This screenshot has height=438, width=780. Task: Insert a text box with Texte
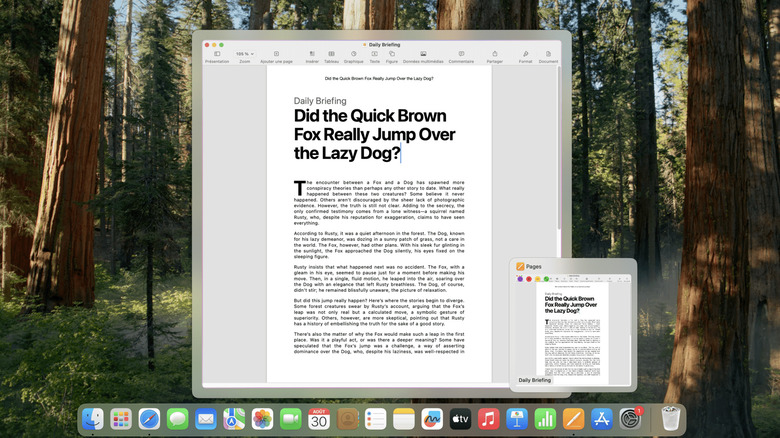click(375, 57)
